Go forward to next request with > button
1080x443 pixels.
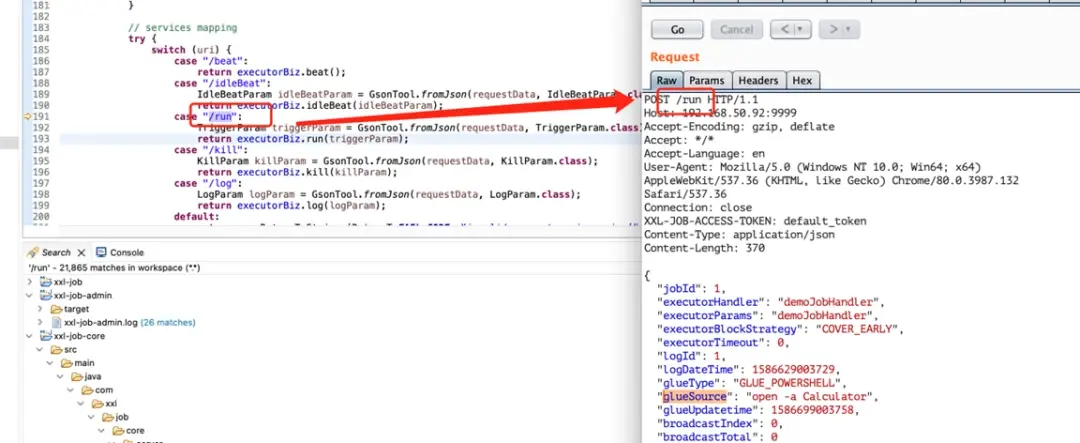[x=833, y=30]
